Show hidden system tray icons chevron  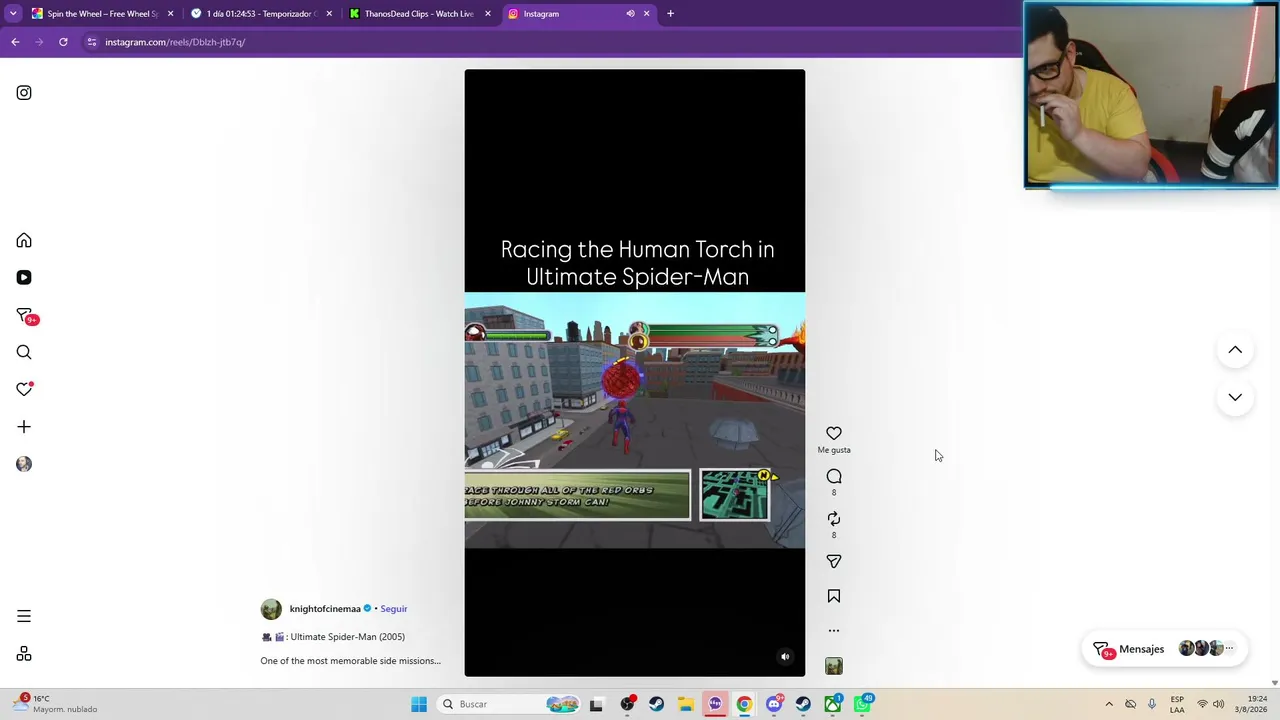coord(1109,705)
